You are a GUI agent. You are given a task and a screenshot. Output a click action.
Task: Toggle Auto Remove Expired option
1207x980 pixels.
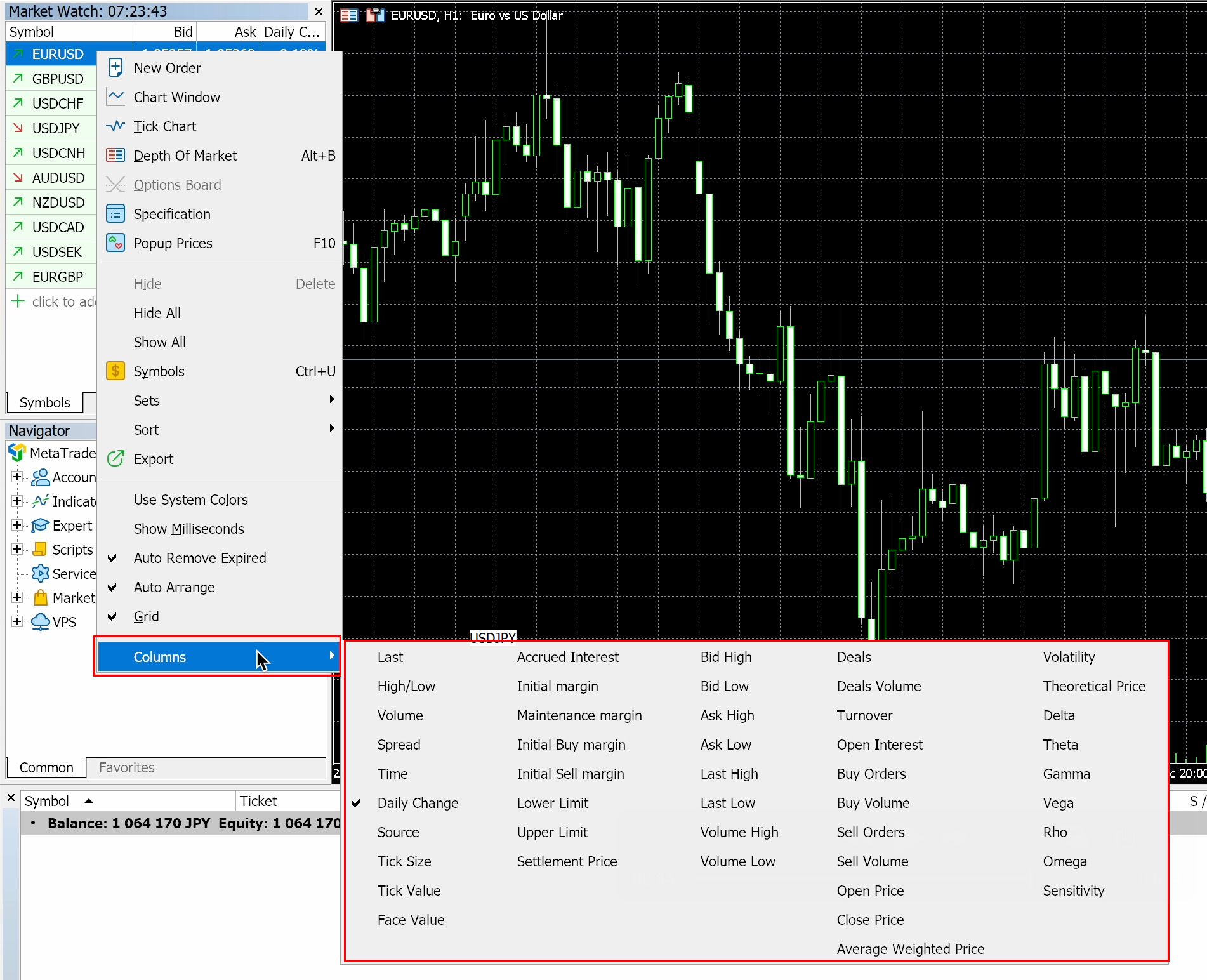[x=199, y=558]
